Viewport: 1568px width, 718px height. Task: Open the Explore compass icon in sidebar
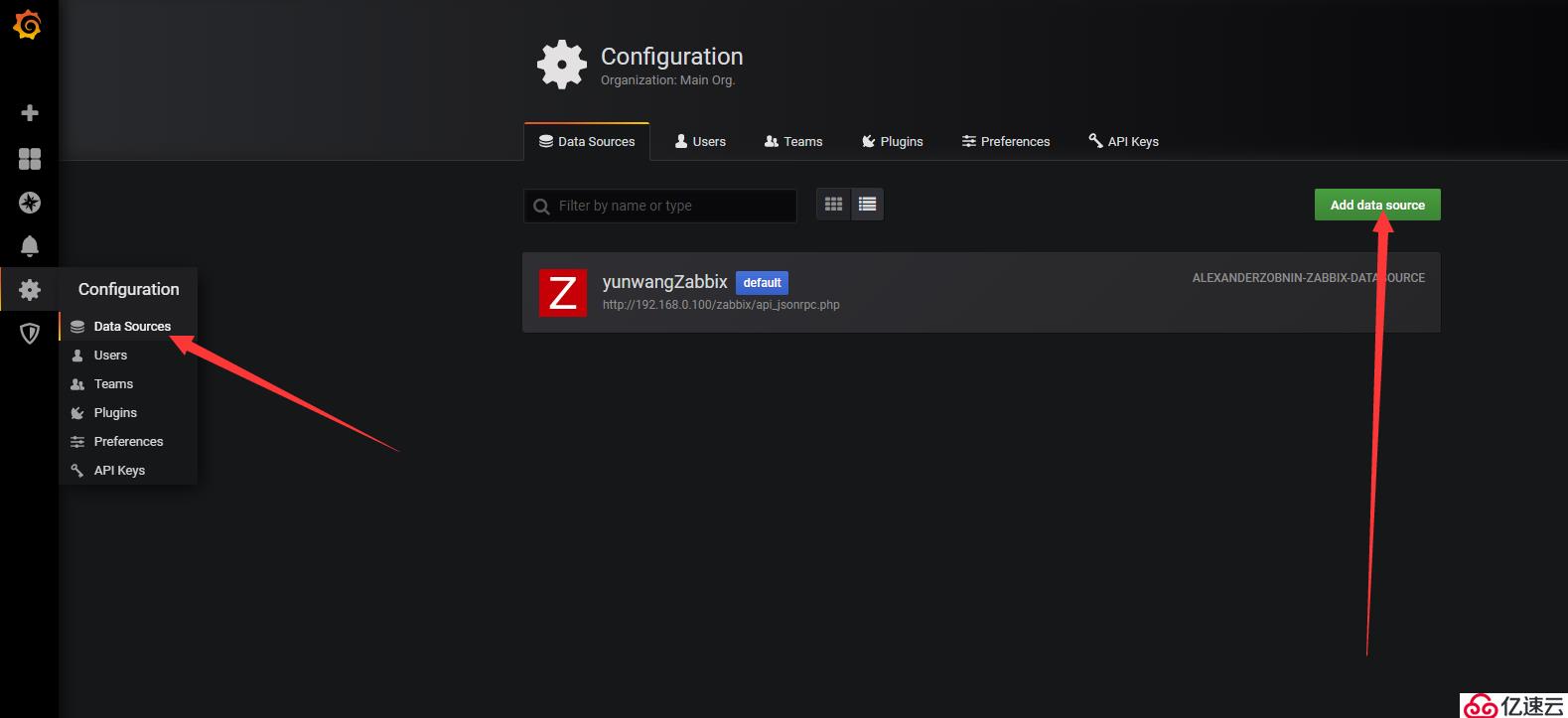click(30, 203)
